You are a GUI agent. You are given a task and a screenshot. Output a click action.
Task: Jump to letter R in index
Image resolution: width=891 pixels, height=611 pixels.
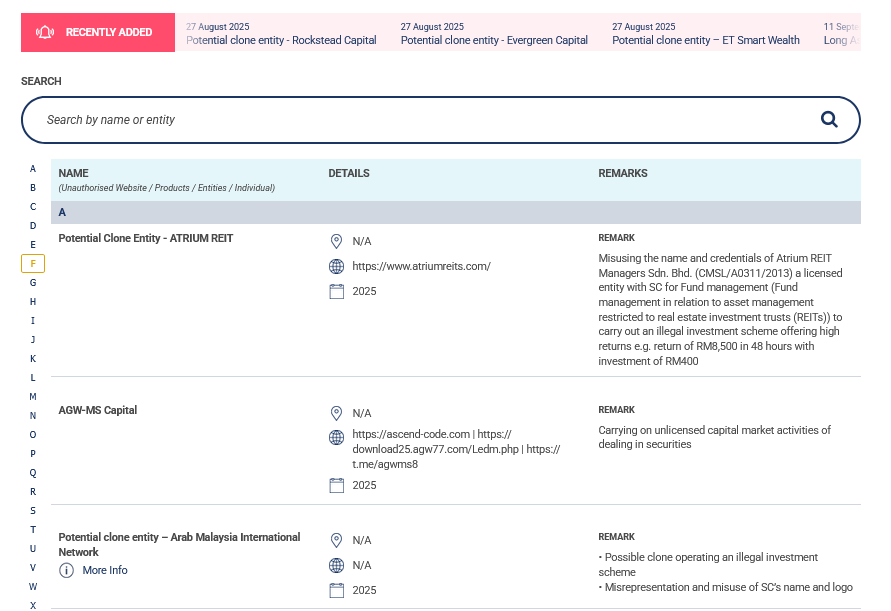[x=33, y=492]
